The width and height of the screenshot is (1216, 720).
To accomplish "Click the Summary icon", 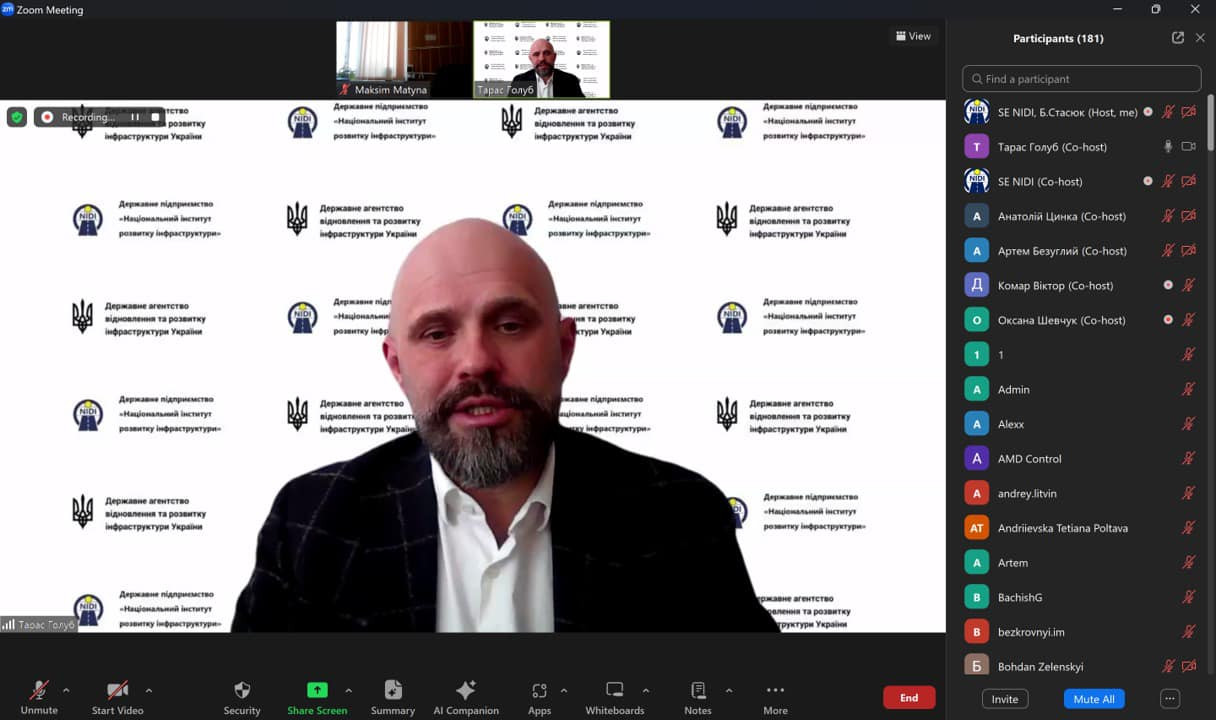I will pos(393,691).
